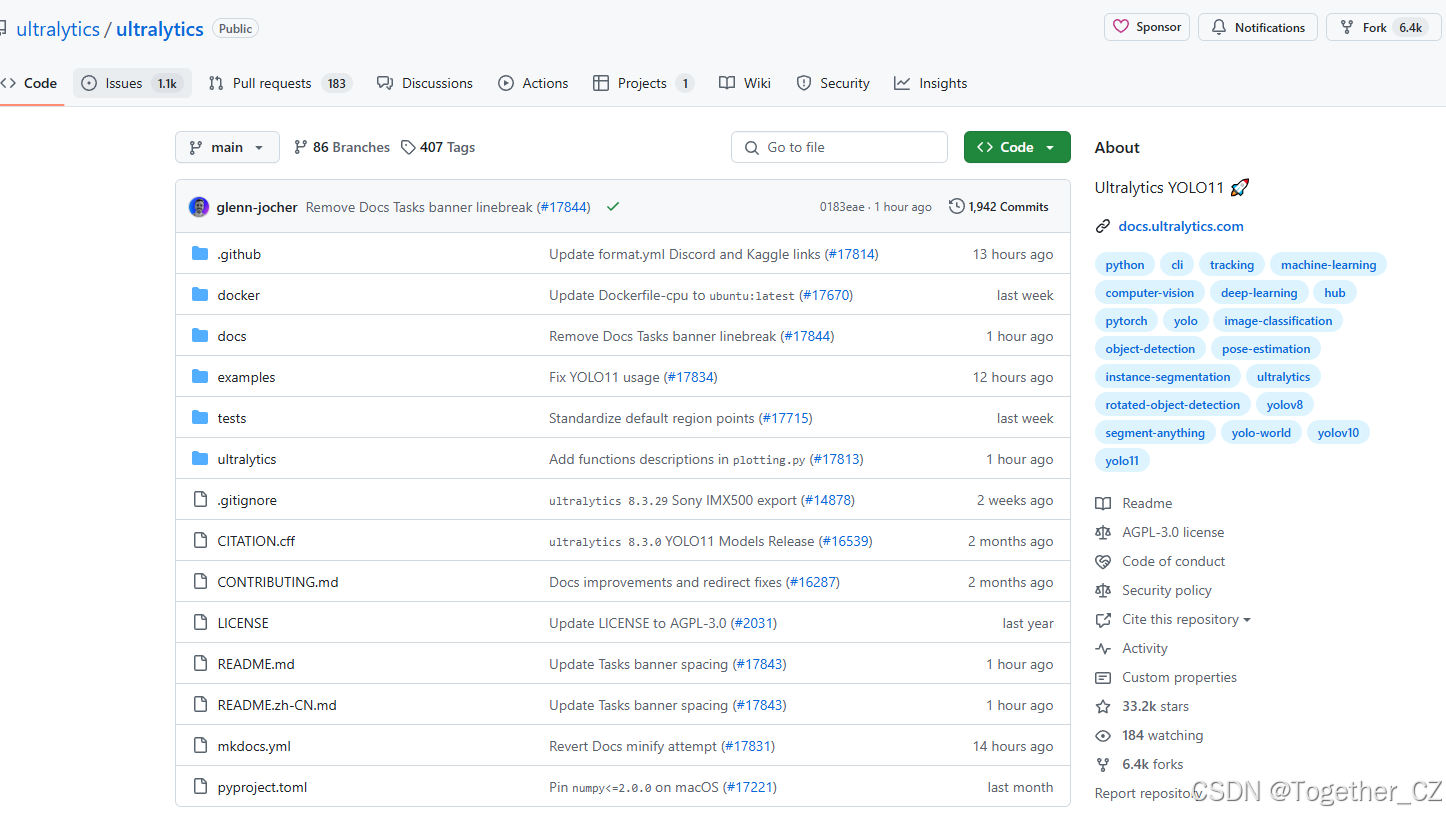Click the Code of conduct heart icon
The height and width of the screenshot is (817, 1446).
(1103, 561)
